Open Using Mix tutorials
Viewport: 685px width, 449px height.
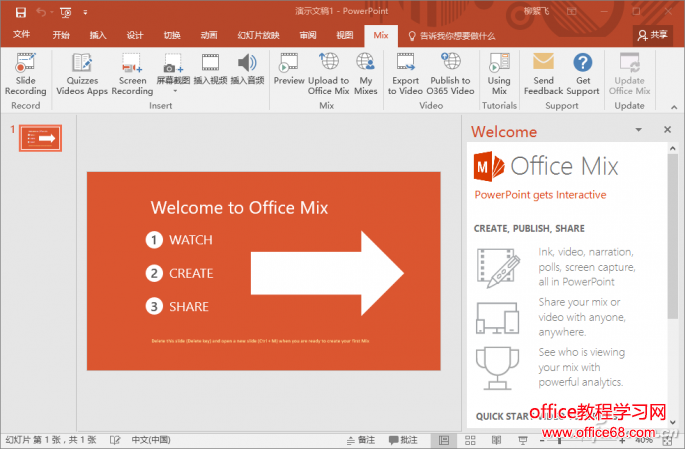(x=499, y=74)
